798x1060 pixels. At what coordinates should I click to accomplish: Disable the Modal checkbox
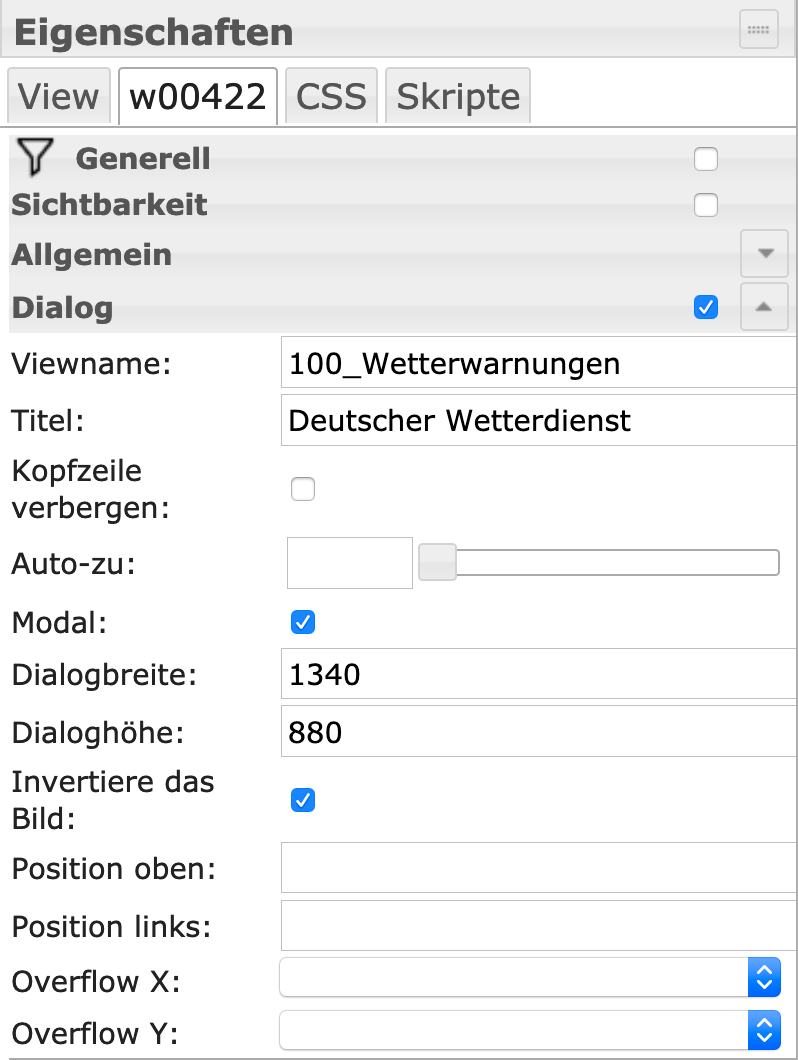303,622
